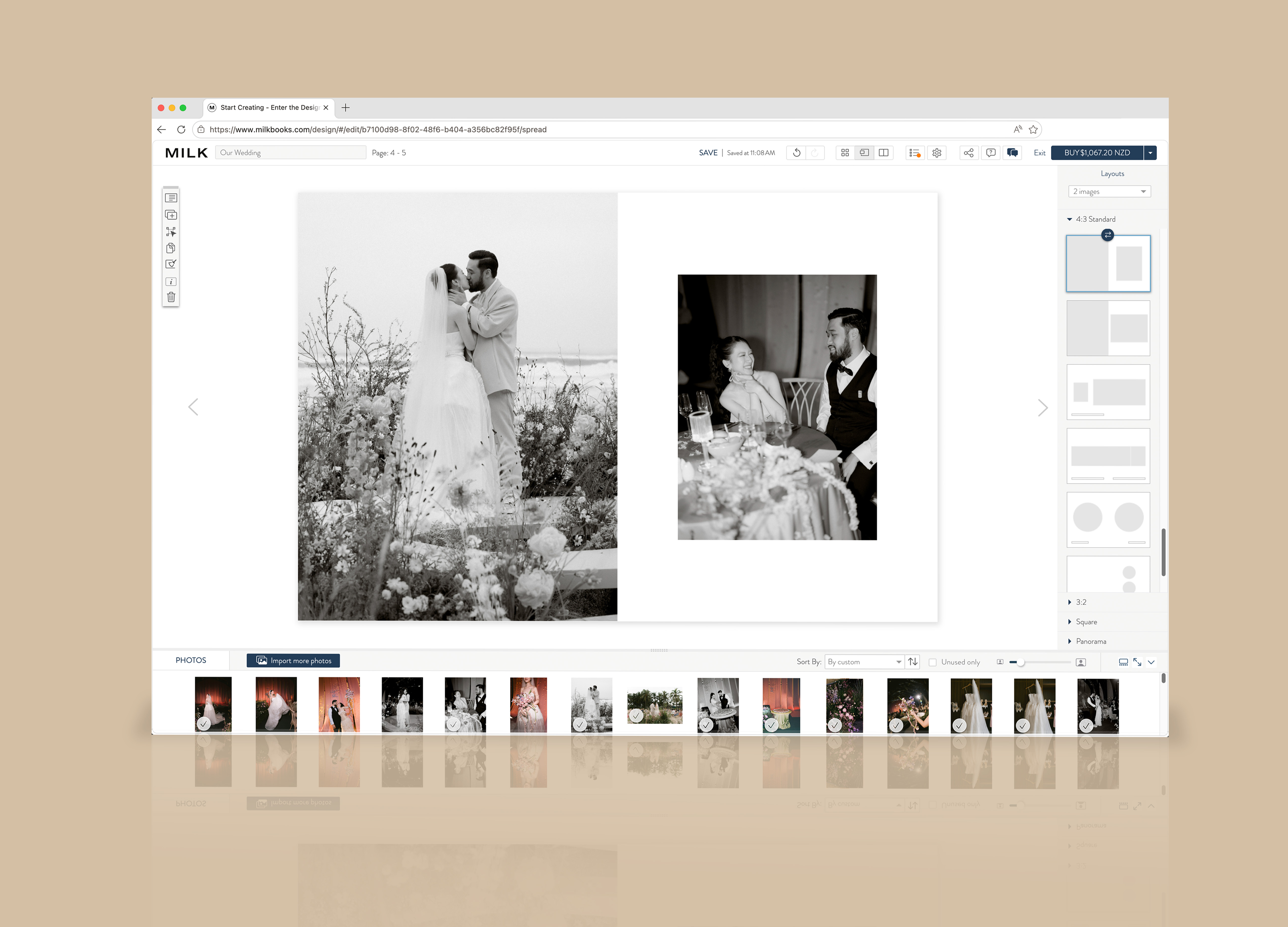Switch to the two-page book view
The height and width of the screenshot is (927, 1288).
click(x=884, y=153)
